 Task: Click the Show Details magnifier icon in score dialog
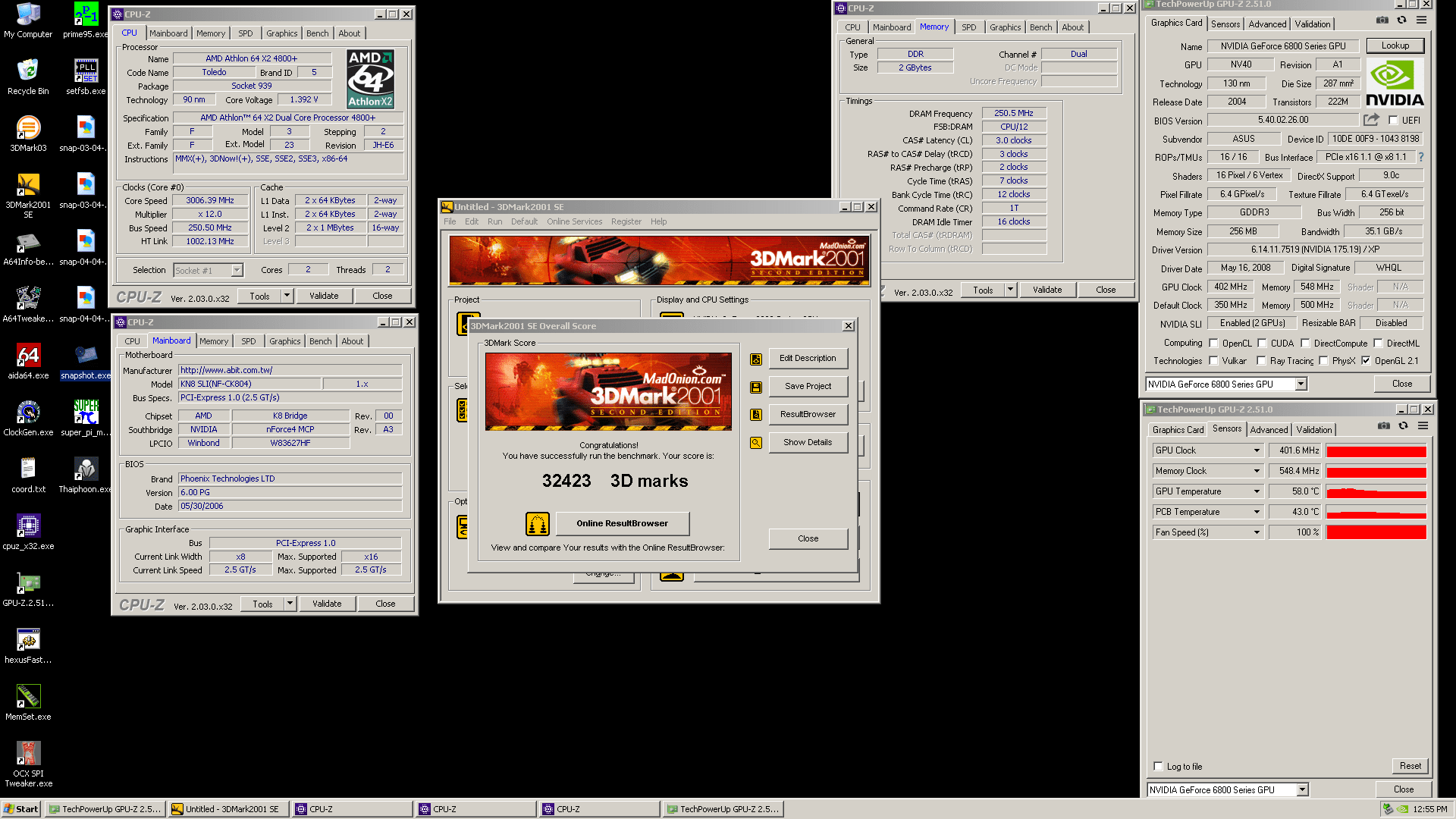pos(756,443)
